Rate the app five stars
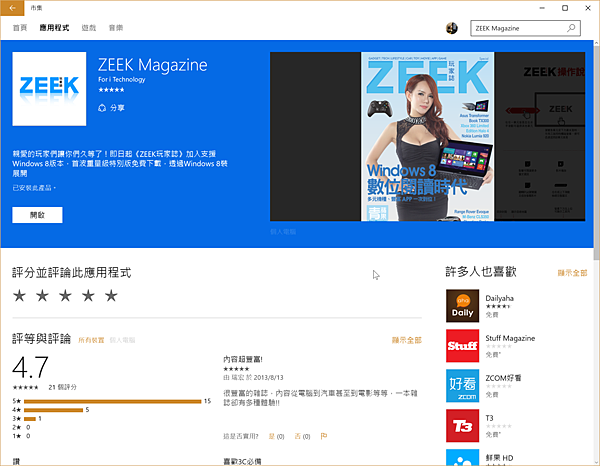 (x=111, y=296)
